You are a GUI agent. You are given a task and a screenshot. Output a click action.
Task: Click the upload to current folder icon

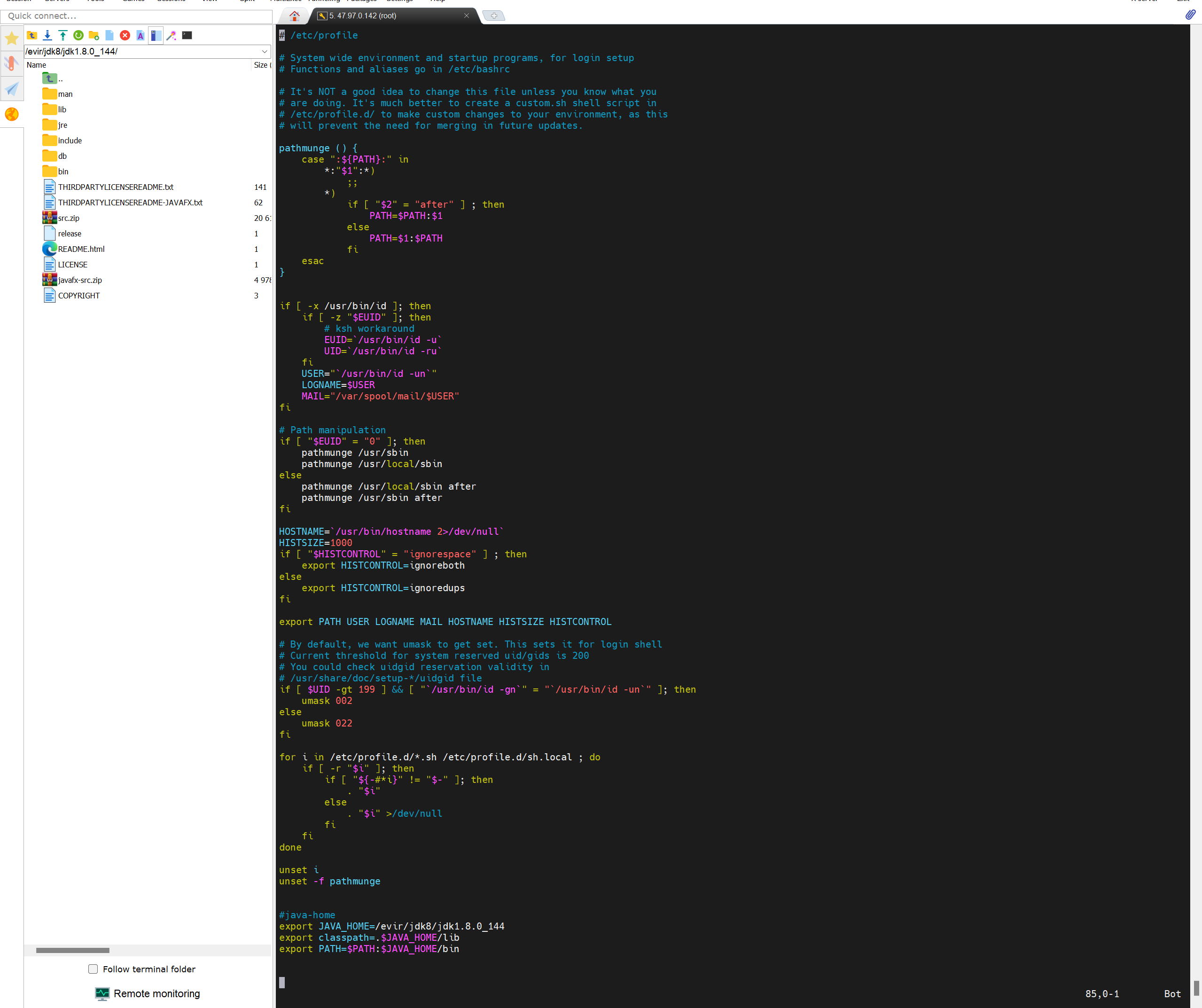point(63,36)
